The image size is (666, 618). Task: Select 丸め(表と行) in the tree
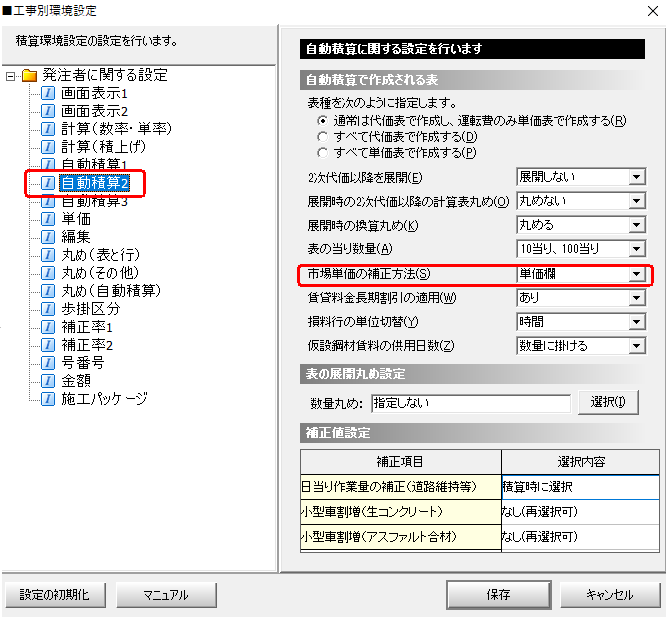coord(100,255)
